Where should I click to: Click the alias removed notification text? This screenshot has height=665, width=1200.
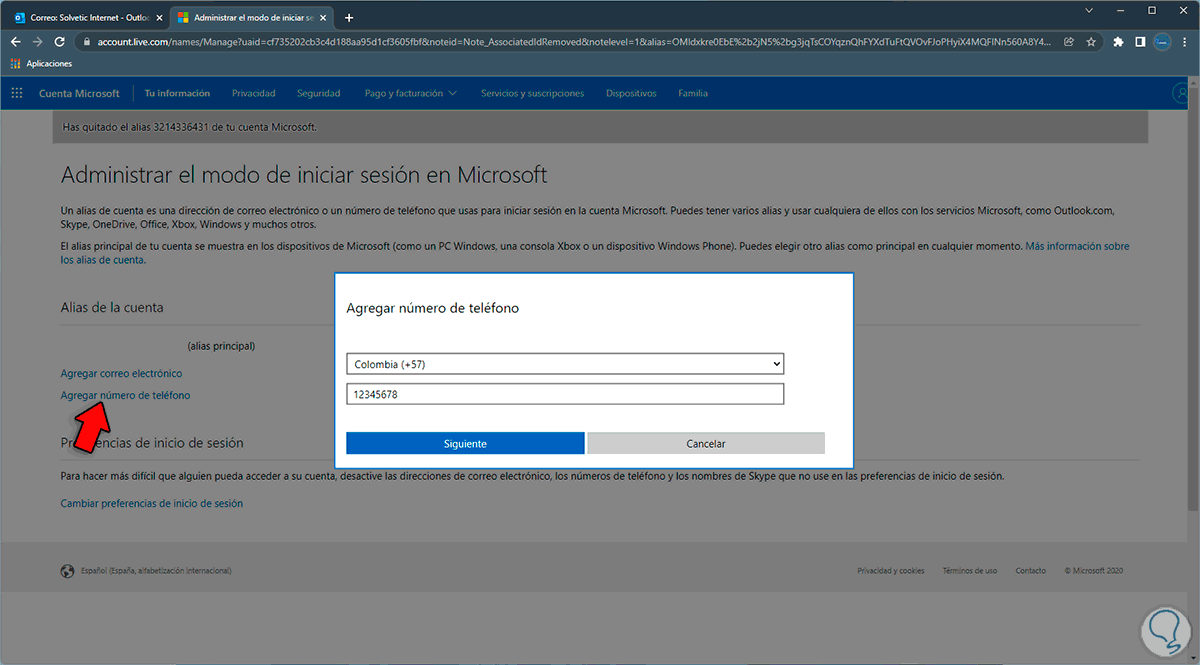[x=189, y=127]
